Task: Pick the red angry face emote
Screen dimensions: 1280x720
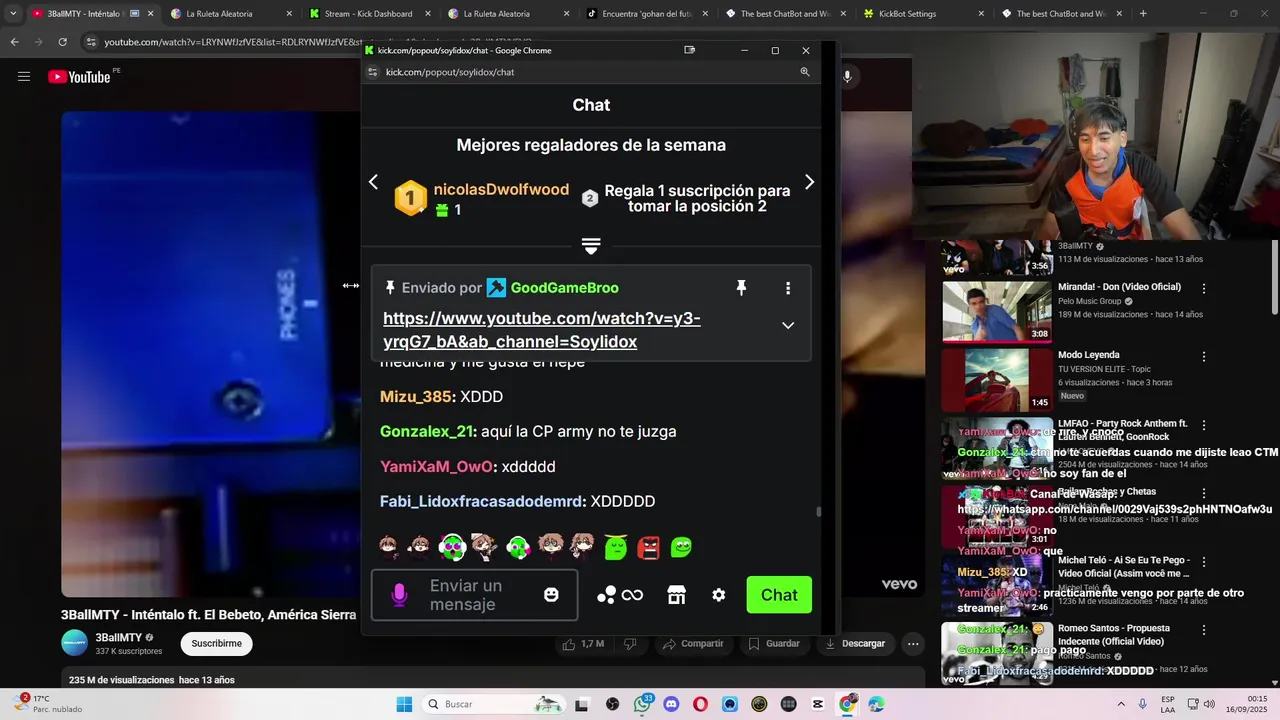Action: pos(649,547)
